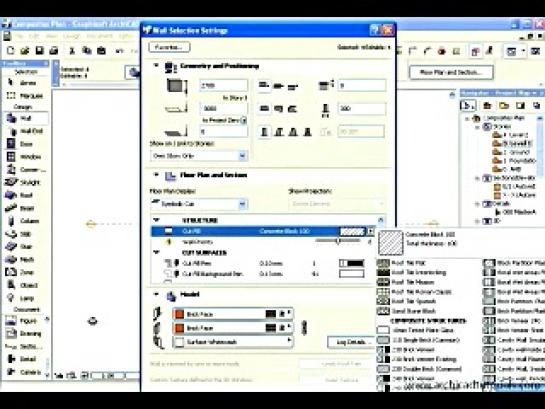Click the Save icon in toolbar

tap(40, 51)
